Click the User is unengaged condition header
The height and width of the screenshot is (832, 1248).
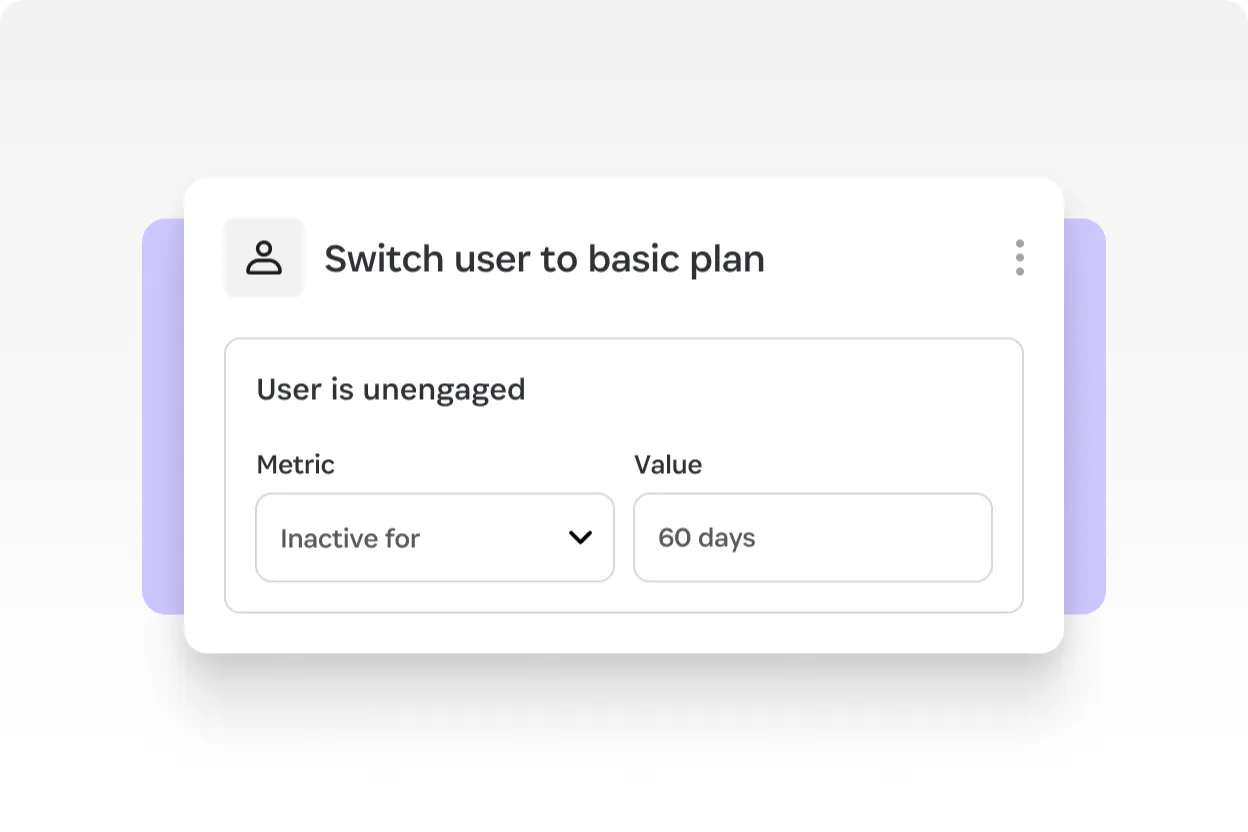coord(390,389)
